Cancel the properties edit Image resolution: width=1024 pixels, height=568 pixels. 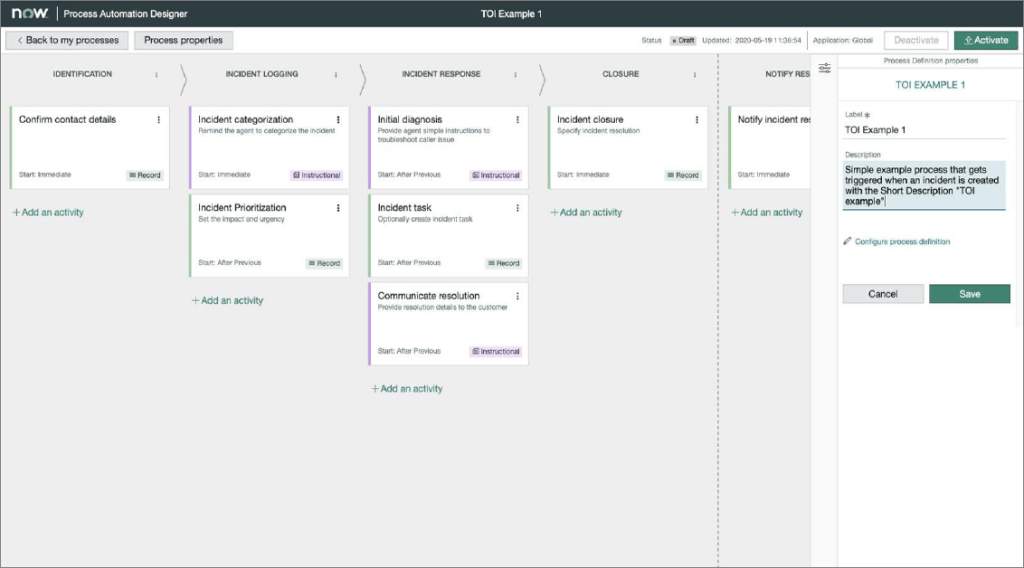point(883,294)
